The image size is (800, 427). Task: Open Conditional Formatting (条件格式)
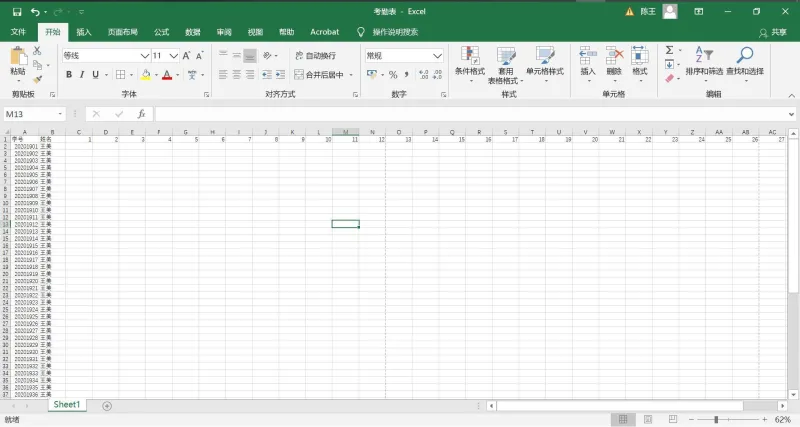(x=470, y=64)
